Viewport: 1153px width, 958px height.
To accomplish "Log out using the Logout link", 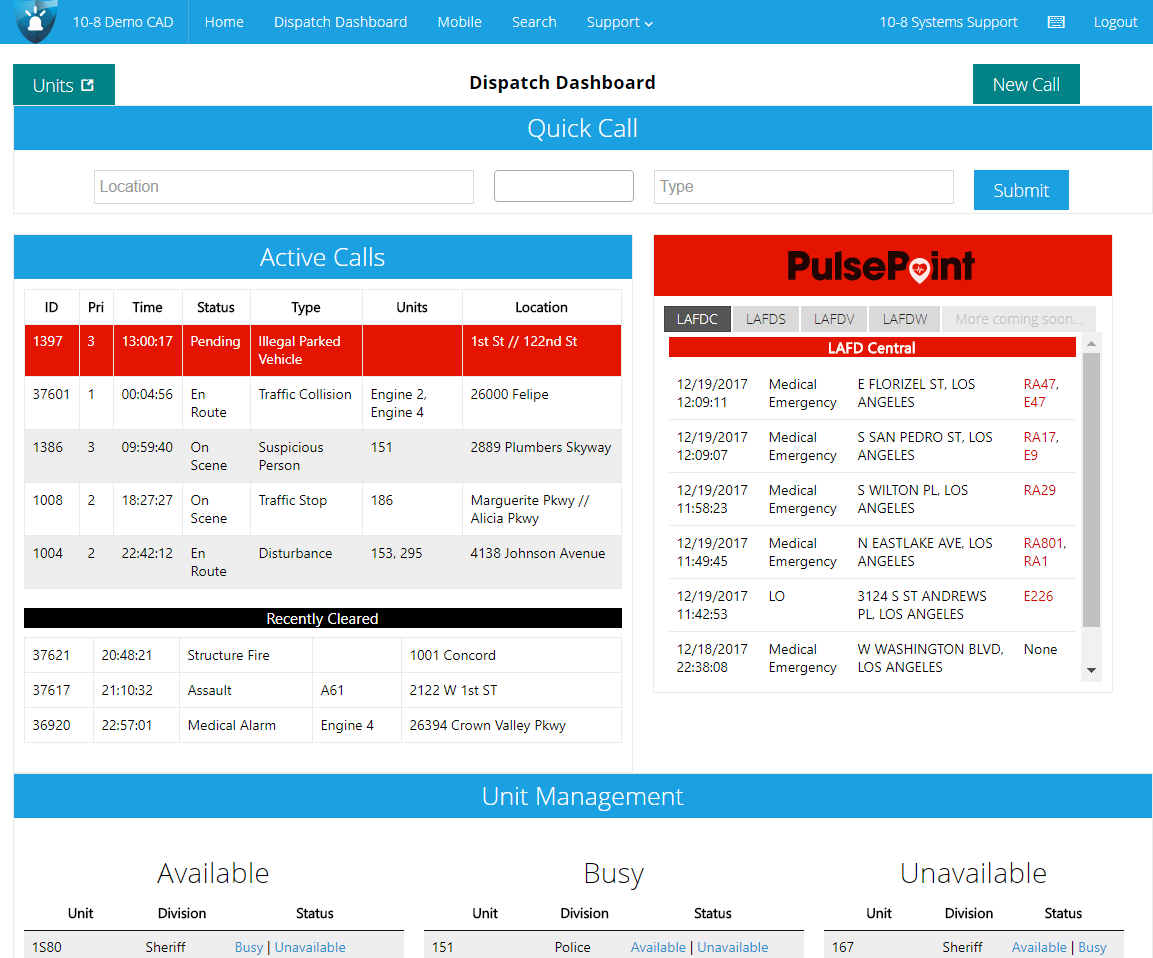I will click(1115, 22).
